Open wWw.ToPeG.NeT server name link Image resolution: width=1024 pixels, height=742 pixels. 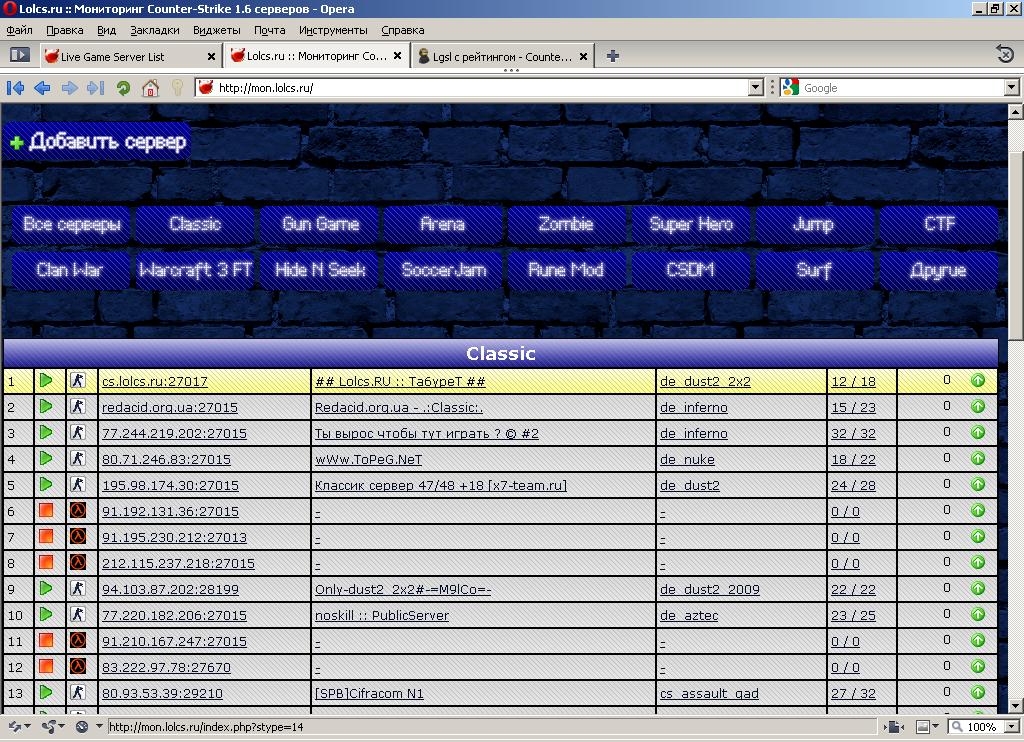tap(368, 460)
